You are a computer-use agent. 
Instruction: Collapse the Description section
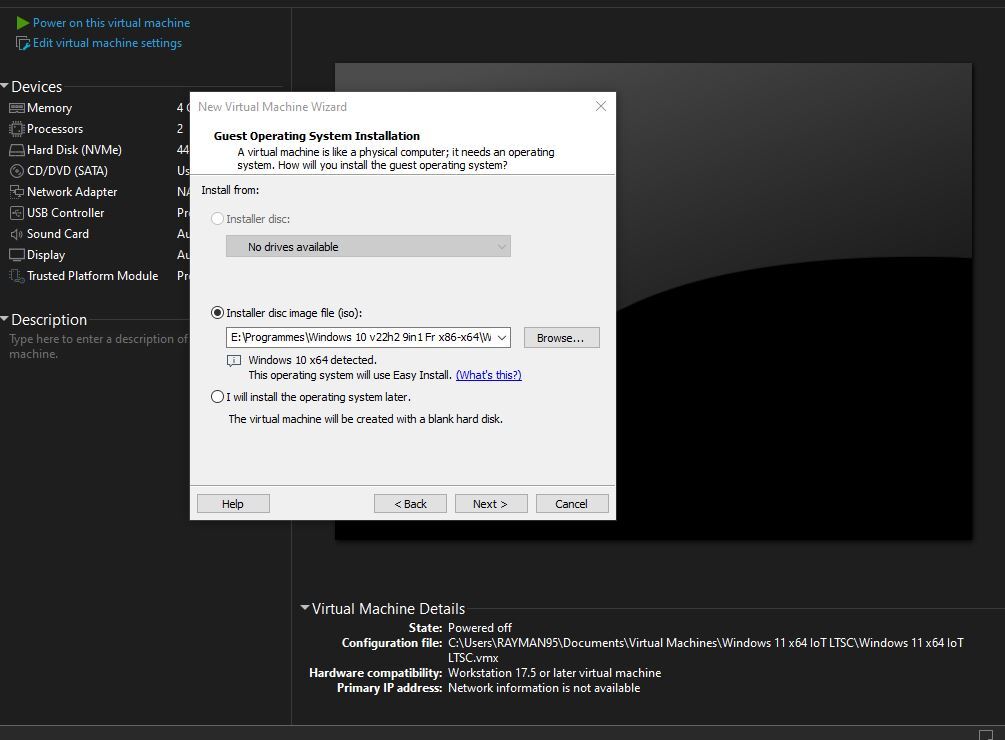pyautogui.click(x=4, y=319)
